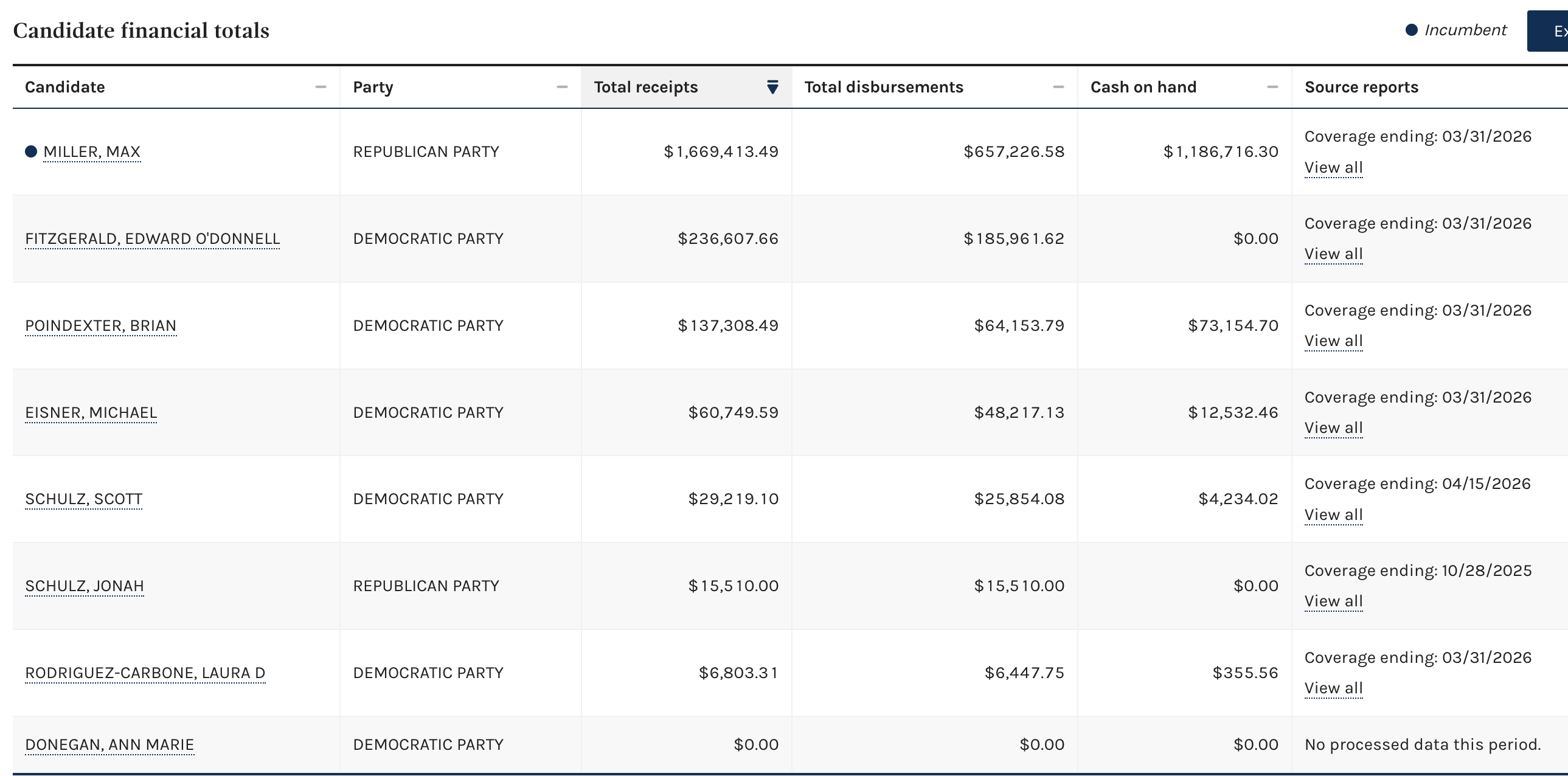Click the Total receipts descending sort arrow
Viewport: 1568px width, 776px height.
(x=772, y=87)
